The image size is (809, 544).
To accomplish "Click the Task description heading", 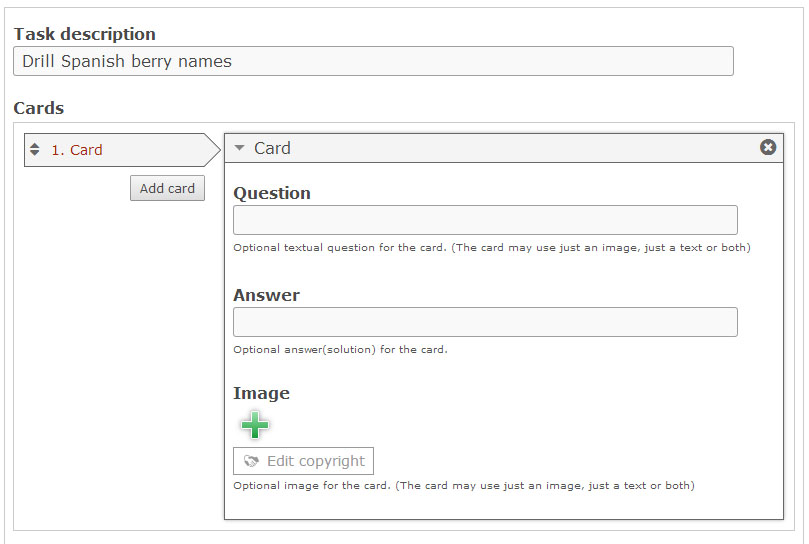I will (85, 34).
